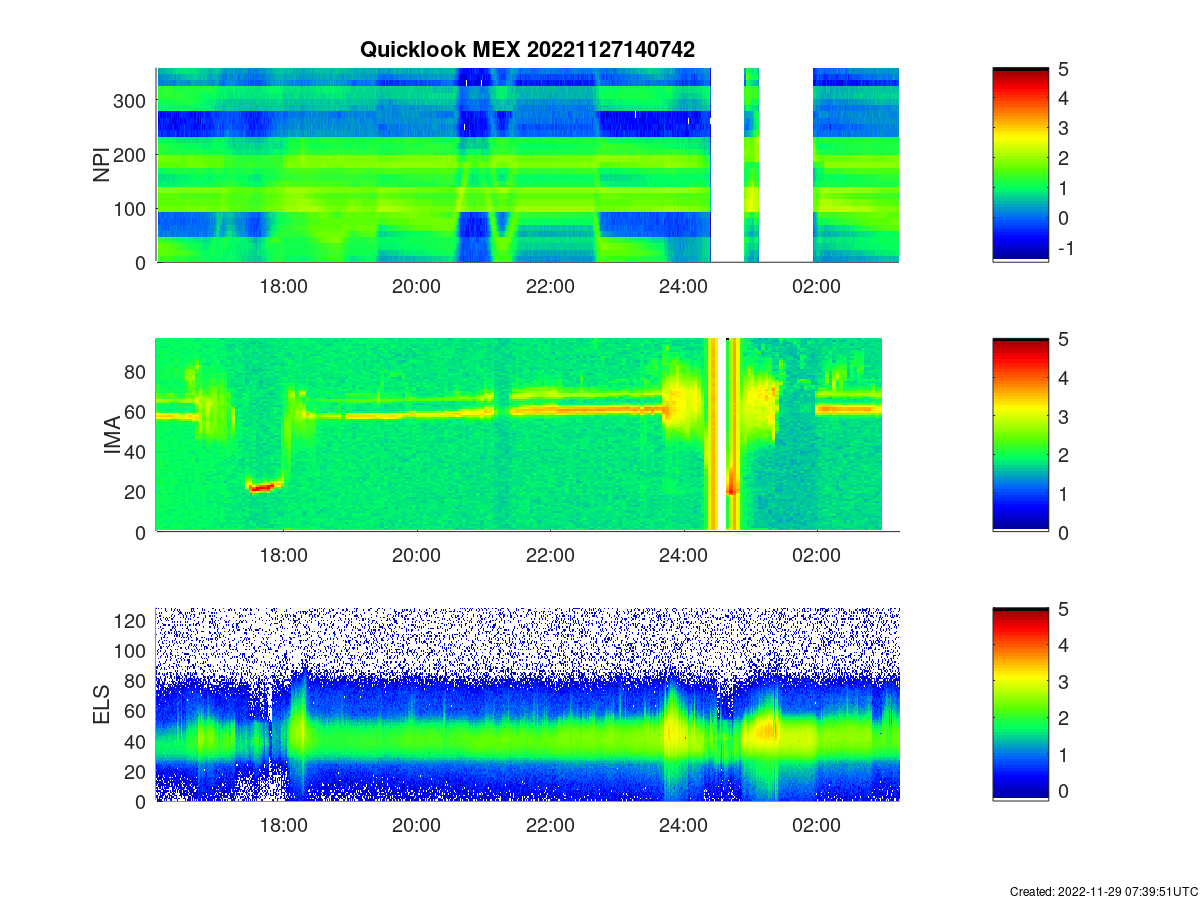This screenshot has width=1200, height=900.
Task: Click the 22:00 tick label under the IMA plot
Action: click(x=550, y=557)
